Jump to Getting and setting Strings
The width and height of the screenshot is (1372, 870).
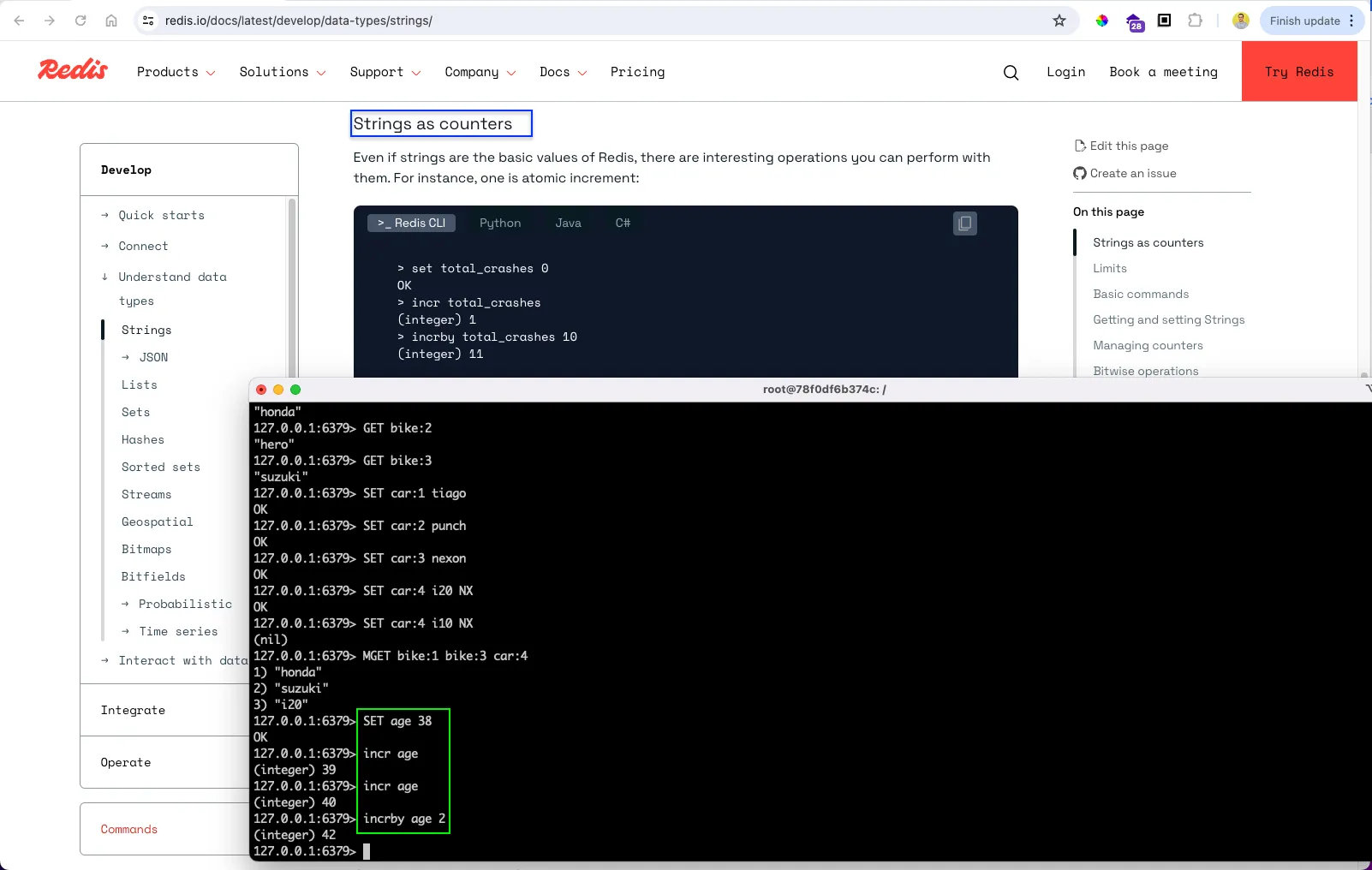pyautogui.click(x=1168, y=319)
